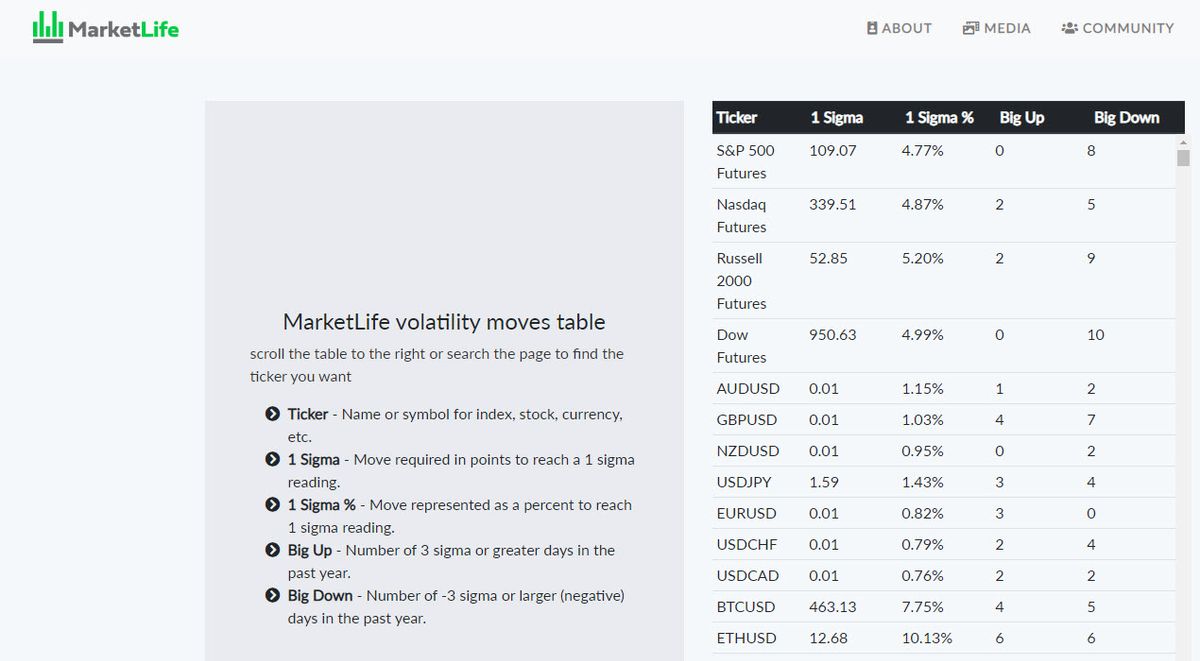Click the table scrollbar's up arrow
The image size is (1200, 661).
1183,142
